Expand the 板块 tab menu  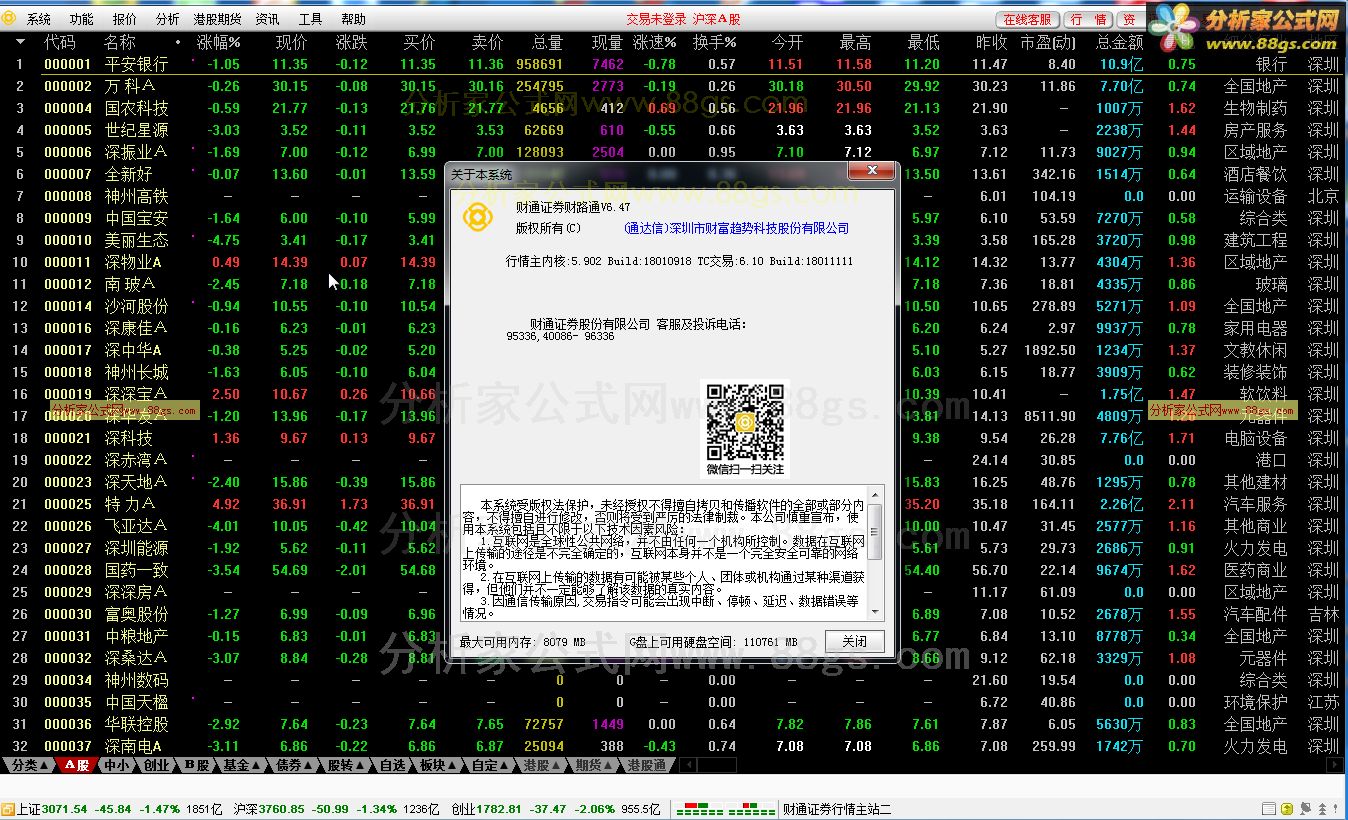click(438, 765)
